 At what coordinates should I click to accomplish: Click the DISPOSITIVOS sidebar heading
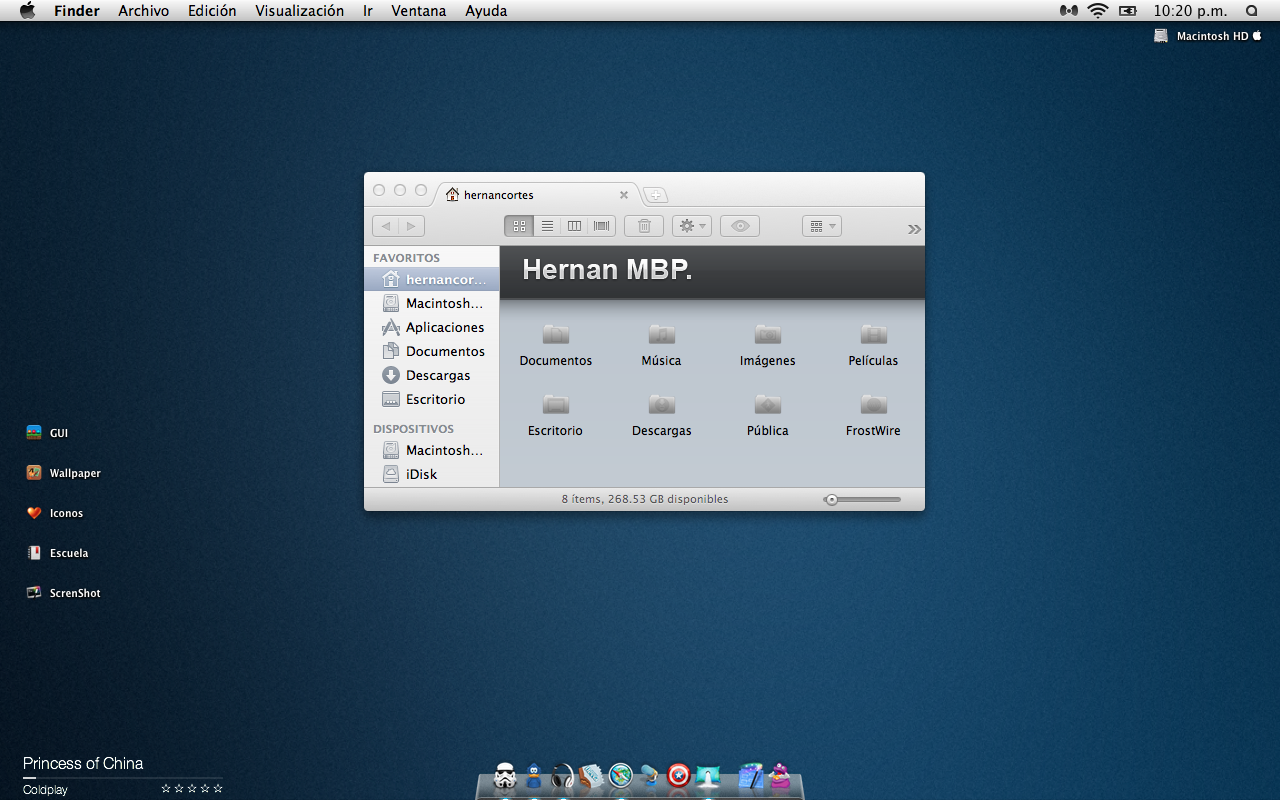click(x=413, y=429)
